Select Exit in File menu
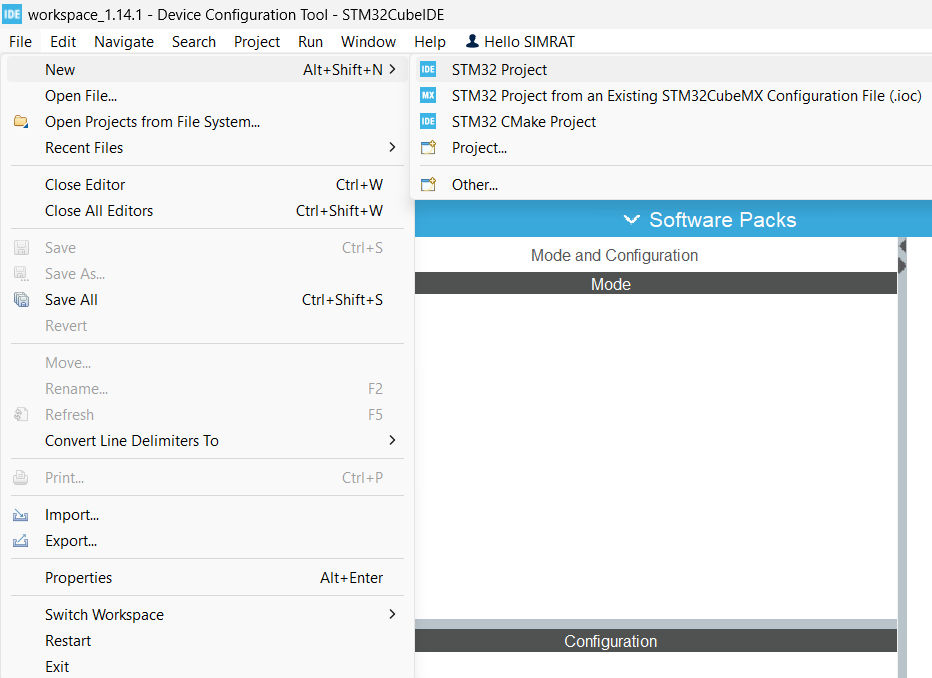The image size is (932, 678). point(207,667)
